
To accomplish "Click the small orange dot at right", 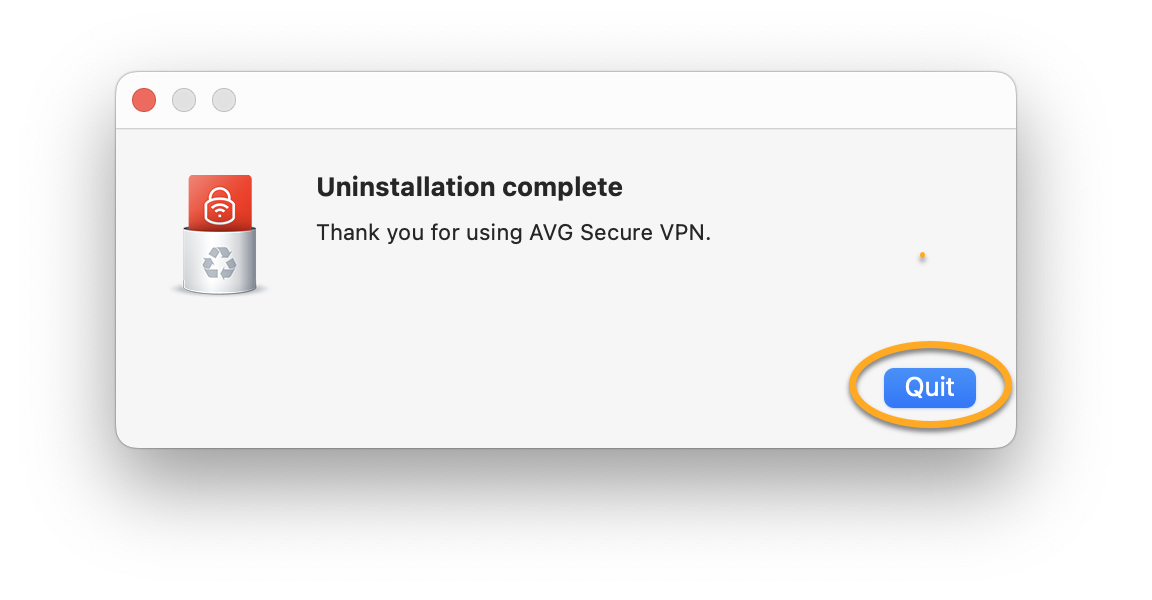I will coord(922,257).
